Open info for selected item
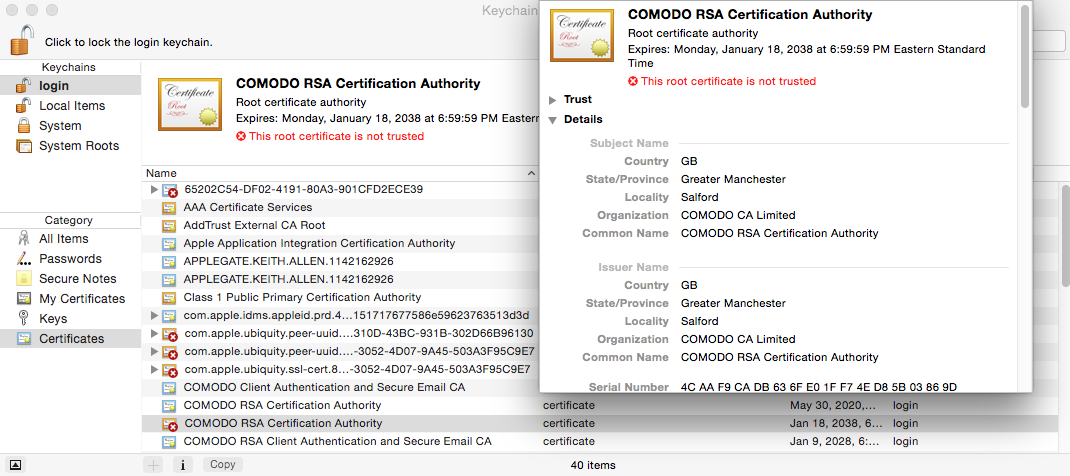The image size is (1070, 476). [182, 464]
